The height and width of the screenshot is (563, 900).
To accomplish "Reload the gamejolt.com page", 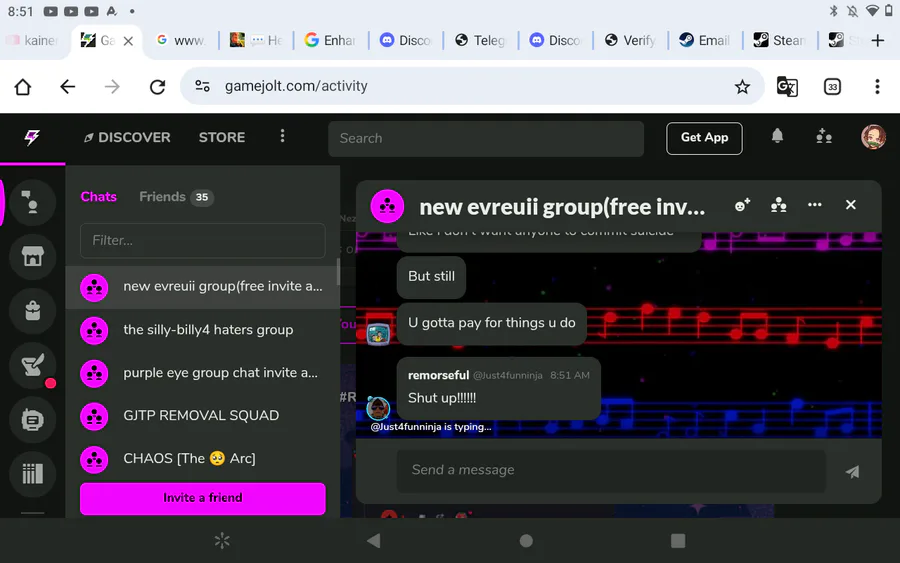I will coord(157,87).
